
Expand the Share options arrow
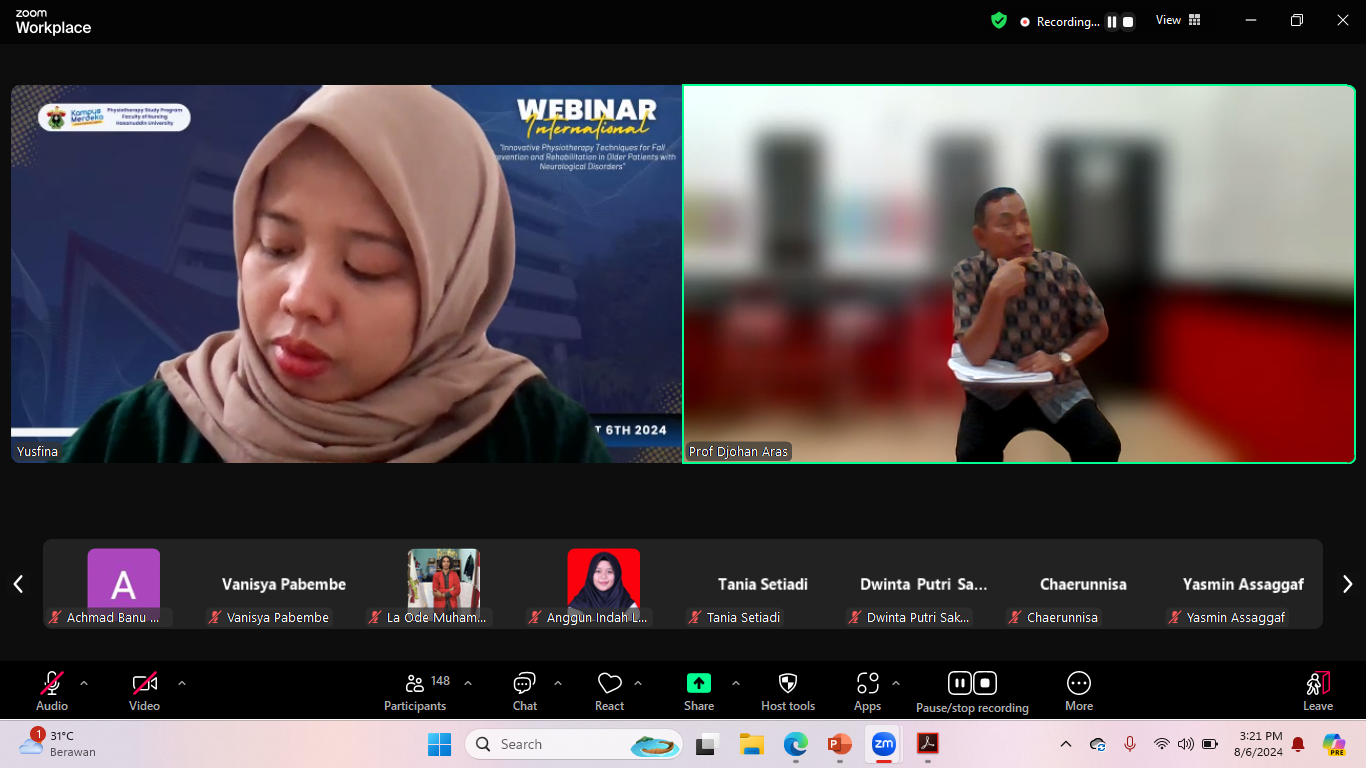(x=736, y=683)
